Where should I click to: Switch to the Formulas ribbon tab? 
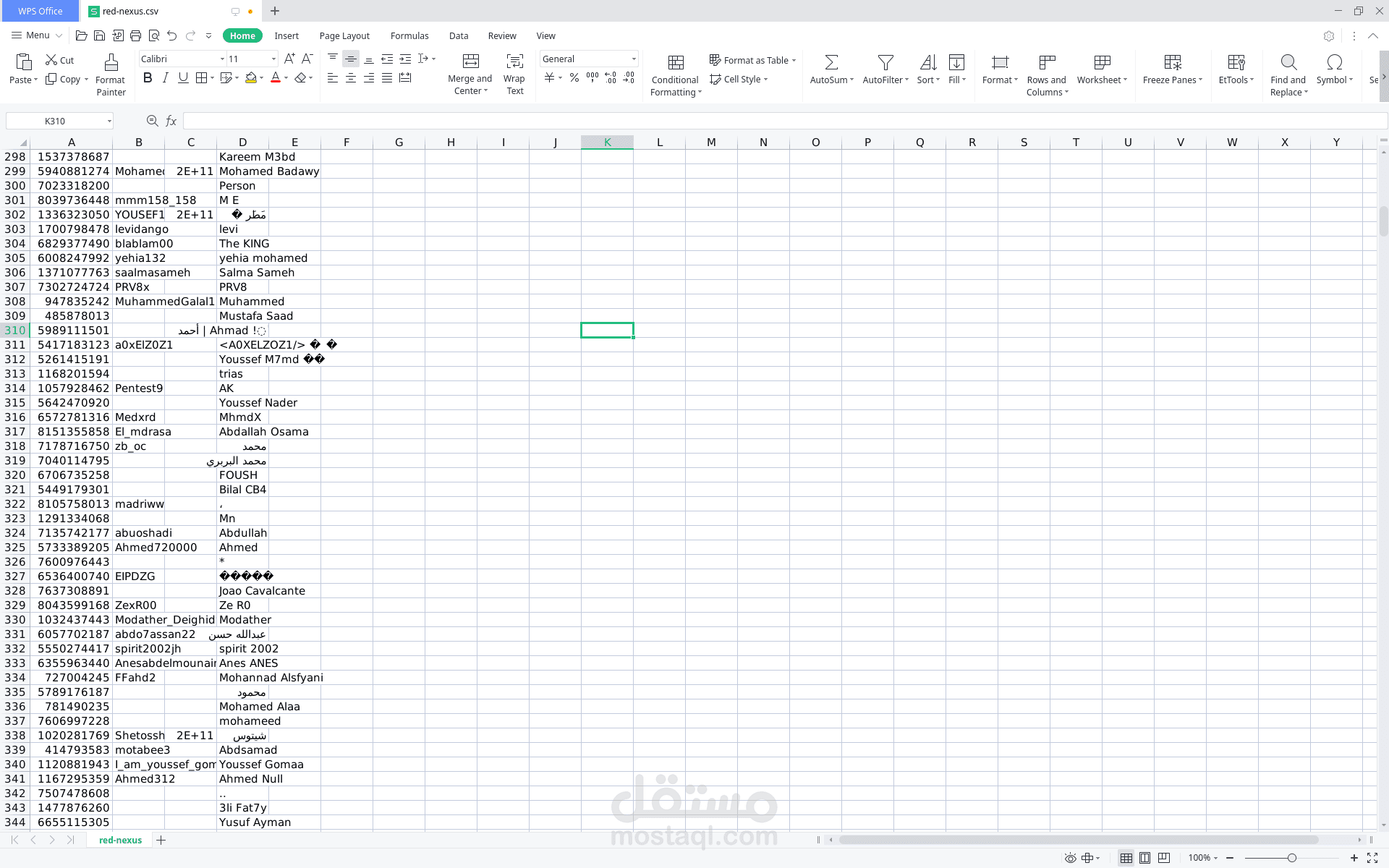click(x=409, y=35)
